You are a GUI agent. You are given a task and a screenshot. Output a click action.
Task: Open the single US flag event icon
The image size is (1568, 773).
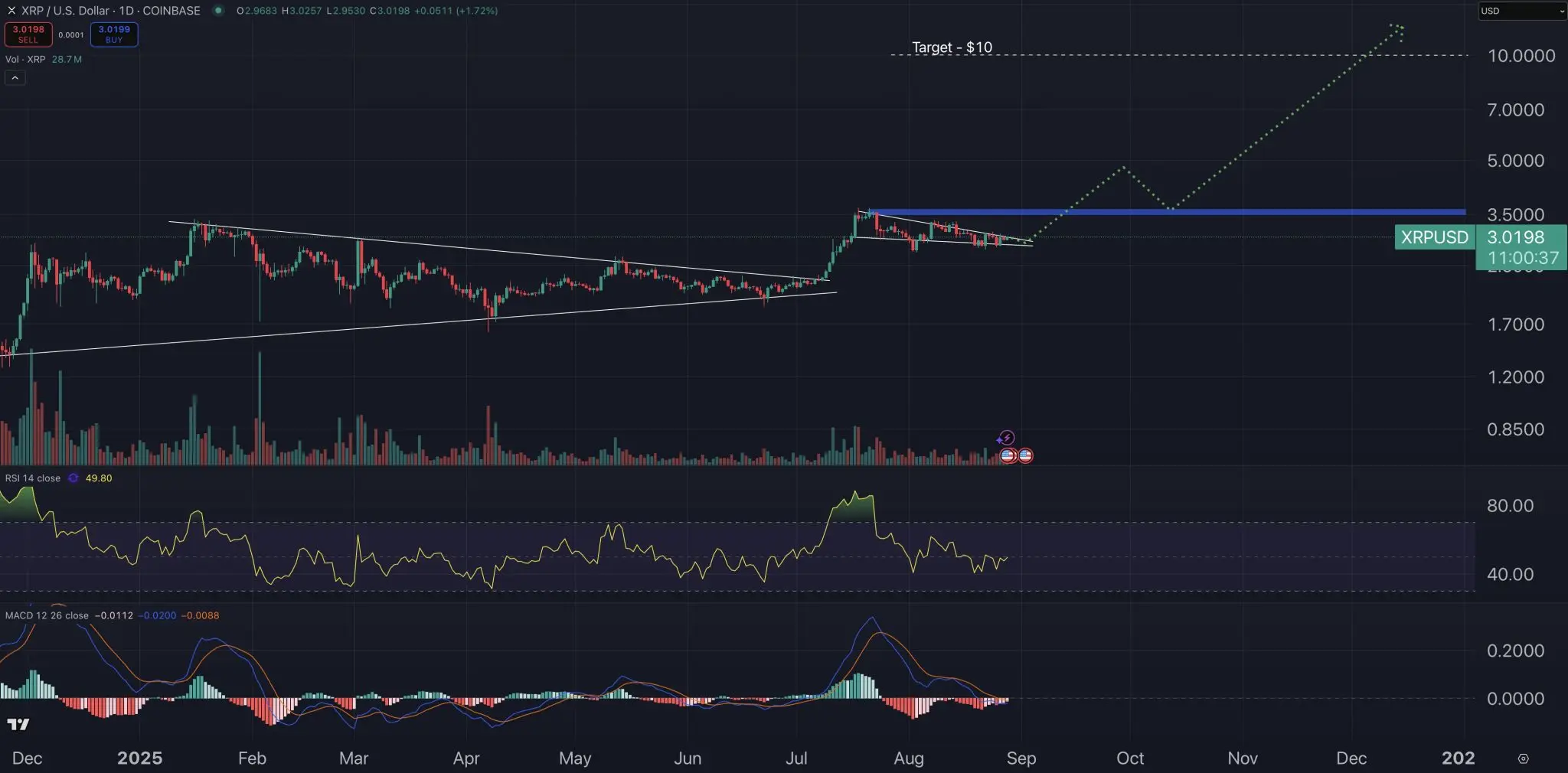pyautogui.click(x=1026, y=455)
